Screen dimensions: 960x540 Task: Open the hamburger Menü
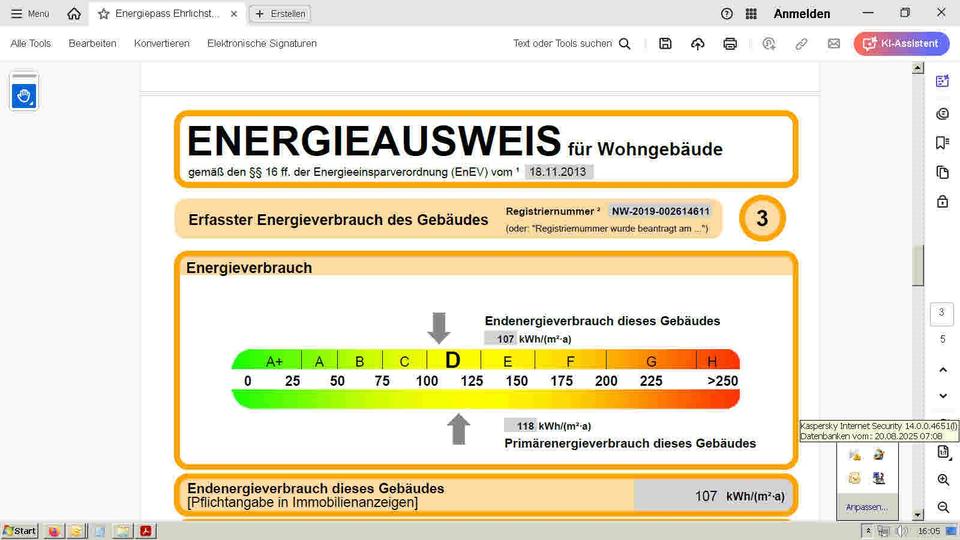click(x=30, y=14)
